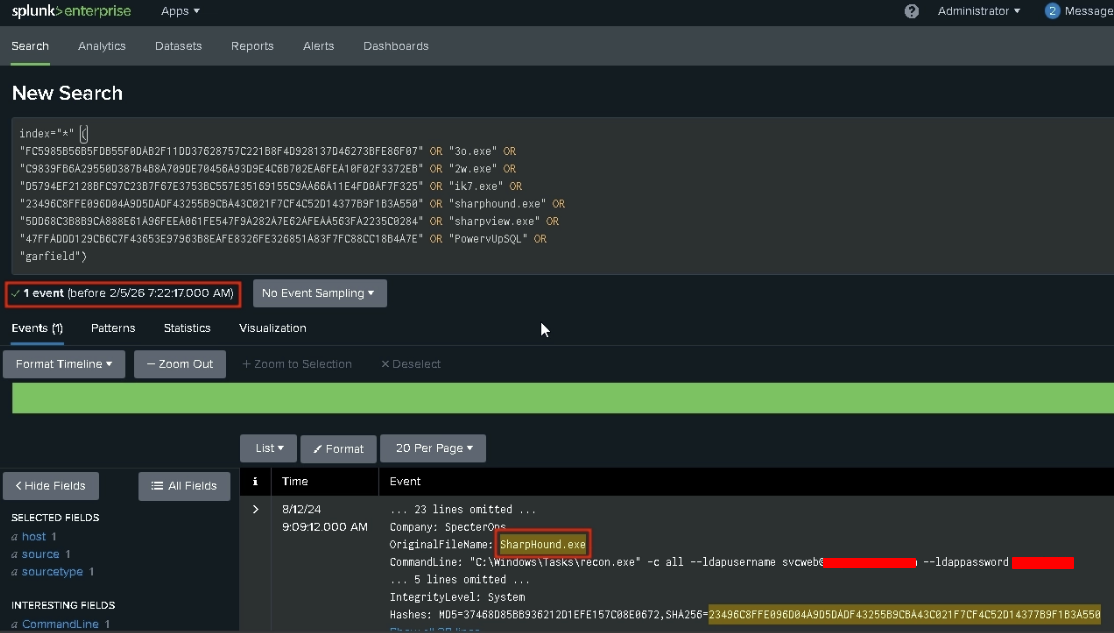Switch to the Statistics results tab

(187, 328)
